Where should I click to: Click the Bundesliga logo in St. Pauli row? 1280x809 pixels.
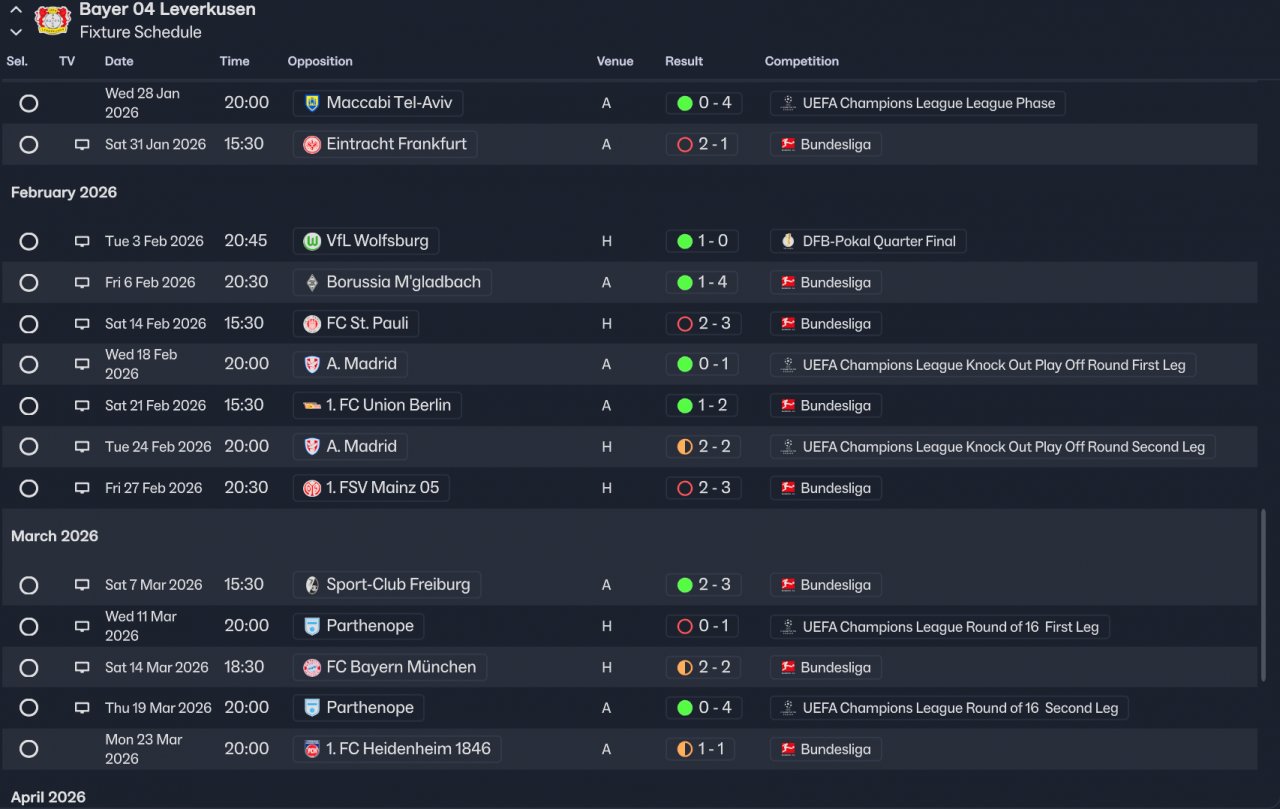point(788,324)
